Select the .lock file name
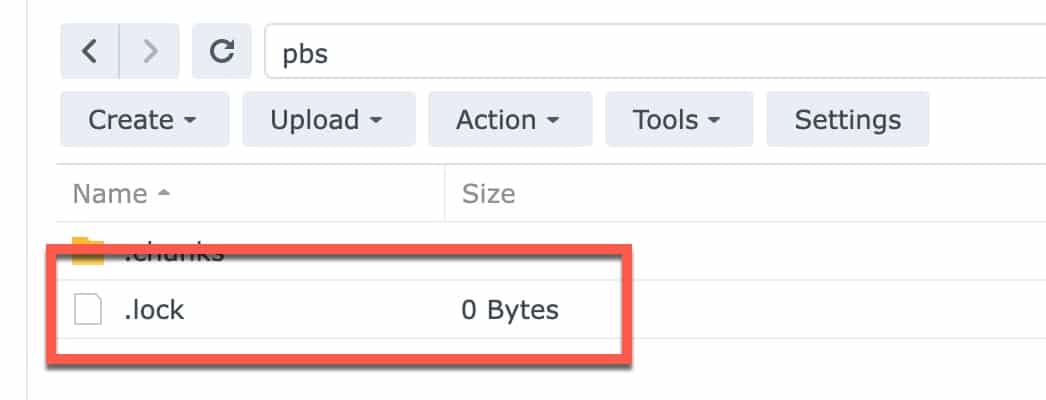Screen dimensions: 1046x400 (154, 310)
